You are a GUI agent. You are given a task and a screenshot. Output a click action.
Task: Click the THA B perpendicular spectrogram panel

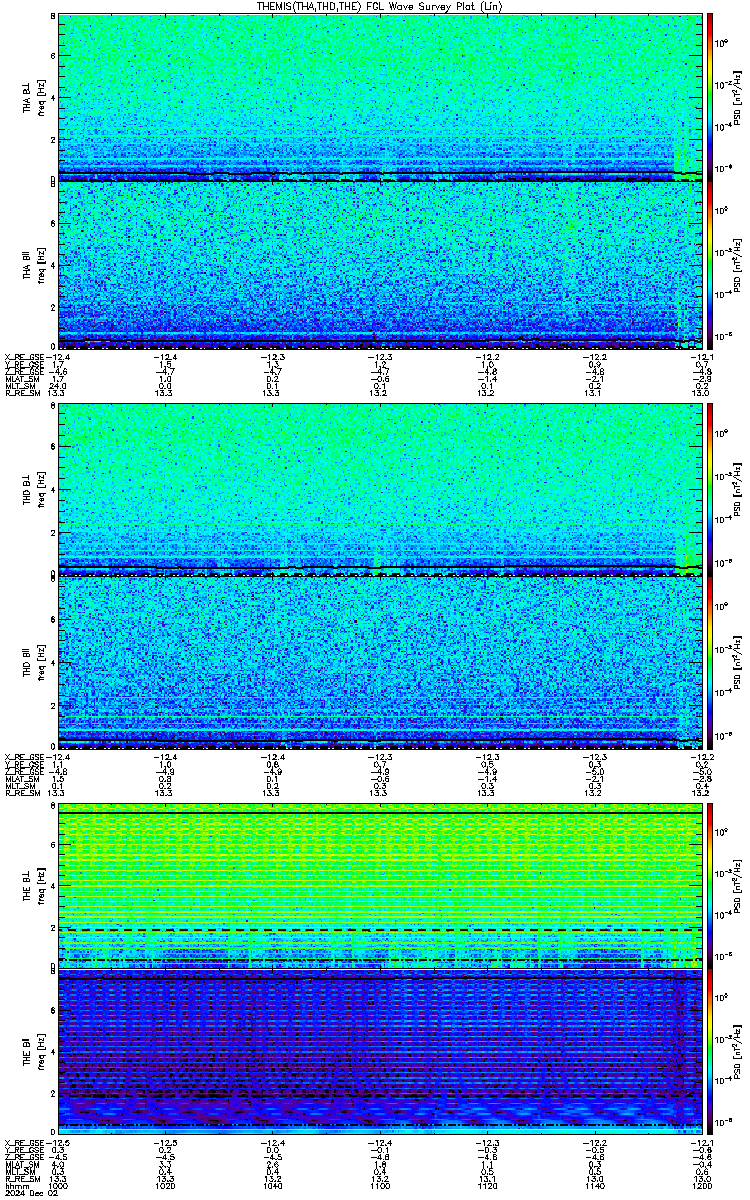[x=380, y=97]
